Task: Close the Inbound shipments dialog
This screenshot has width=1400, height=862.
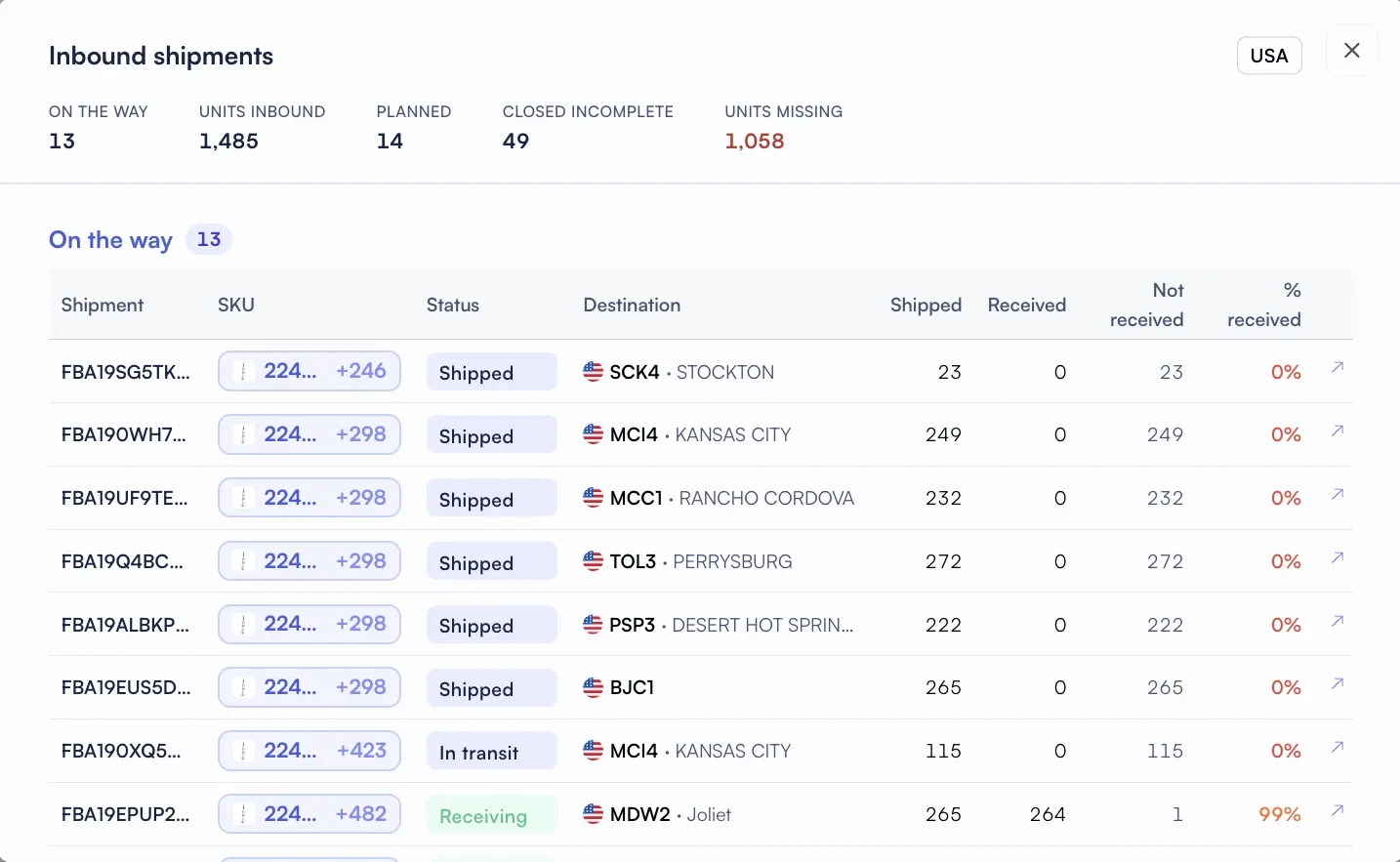Action: [x=1352, y=51]
